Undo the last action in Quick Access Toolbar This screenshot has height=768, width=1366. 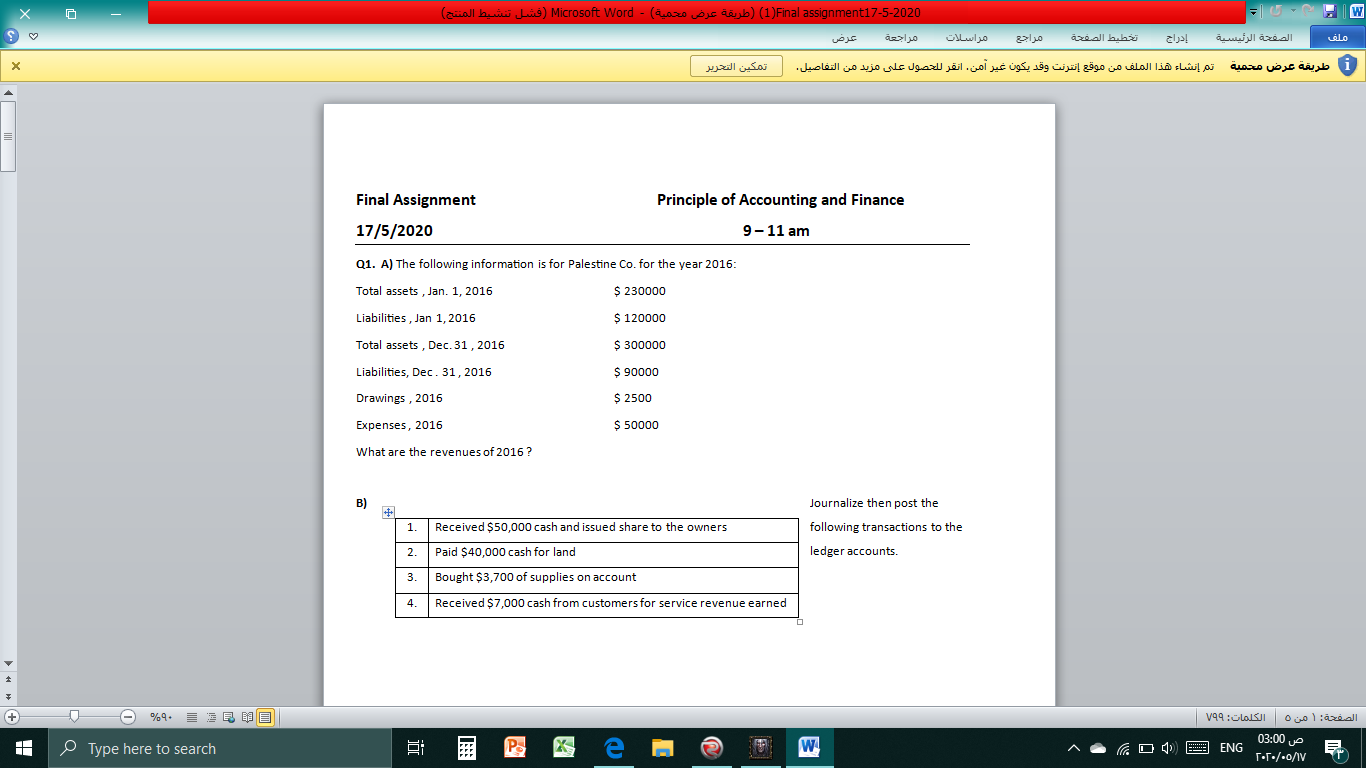coord(1276,10)
